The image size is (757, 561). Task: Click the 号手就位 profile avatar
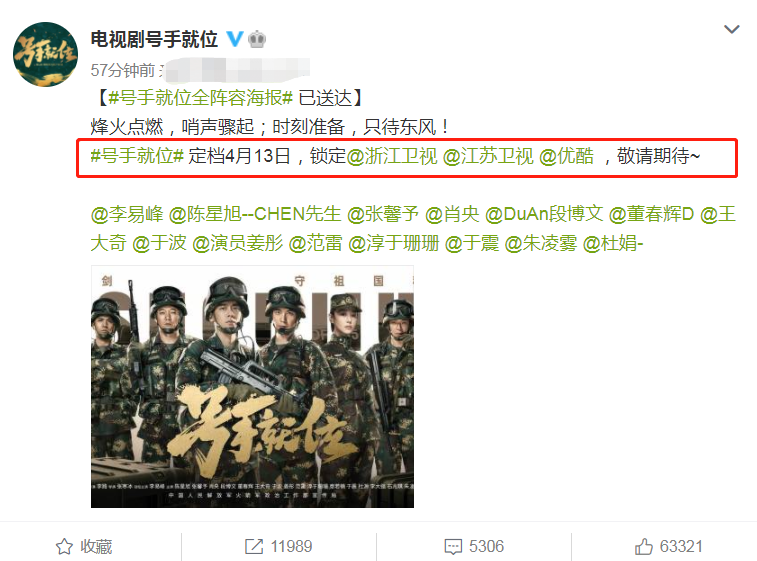(45, 54)
